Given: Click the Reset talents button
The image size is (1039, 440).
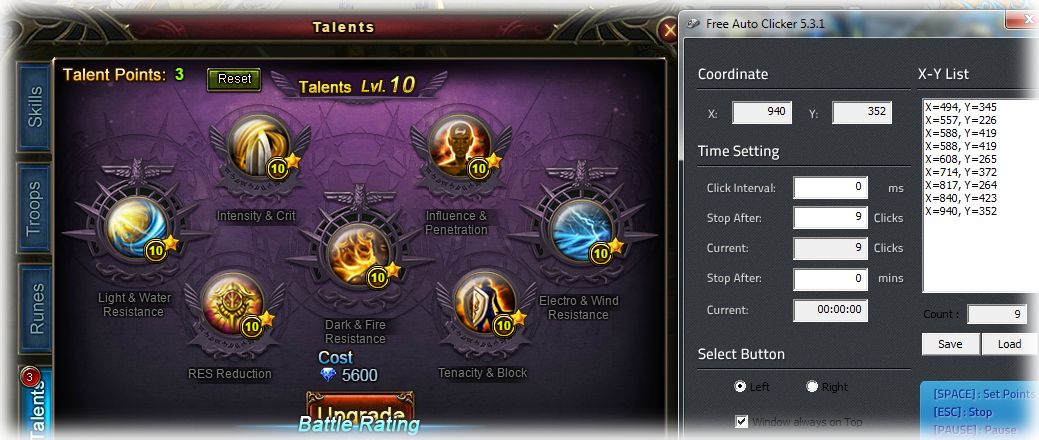Looking at the screenshot, I should click(x=234, y=79).
